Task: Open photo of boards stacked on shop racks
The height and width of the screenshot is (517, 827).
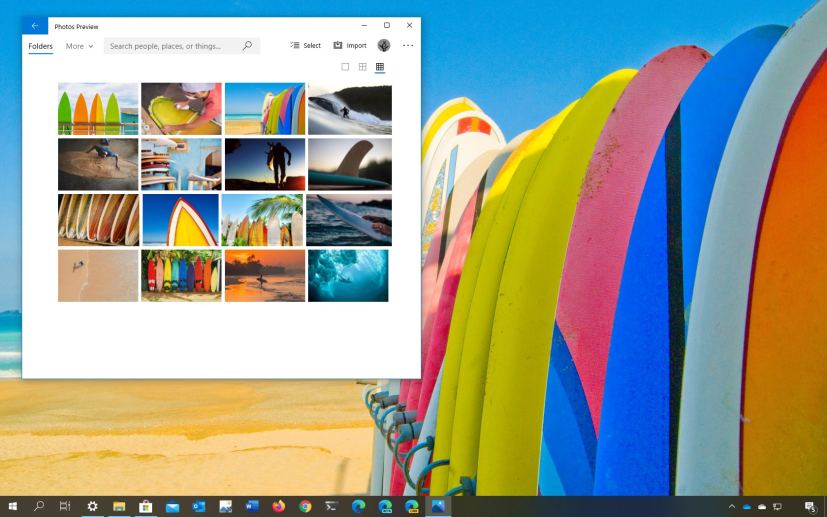Action: point(181,164)
